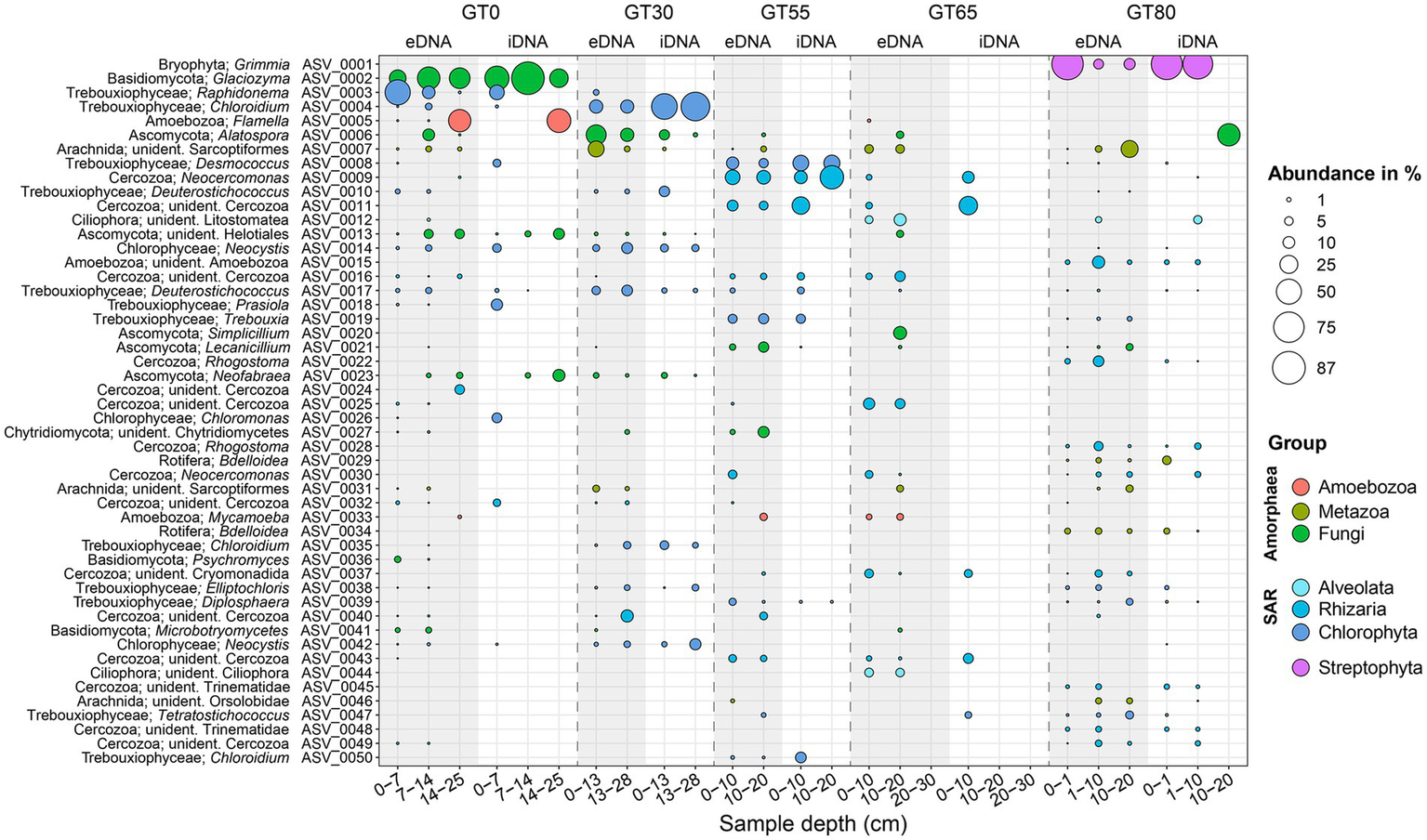Click the 87% abundance size legend circle
This screenshot has width=1427, height=840.
pyautogui.click(x=1288, y=368)
